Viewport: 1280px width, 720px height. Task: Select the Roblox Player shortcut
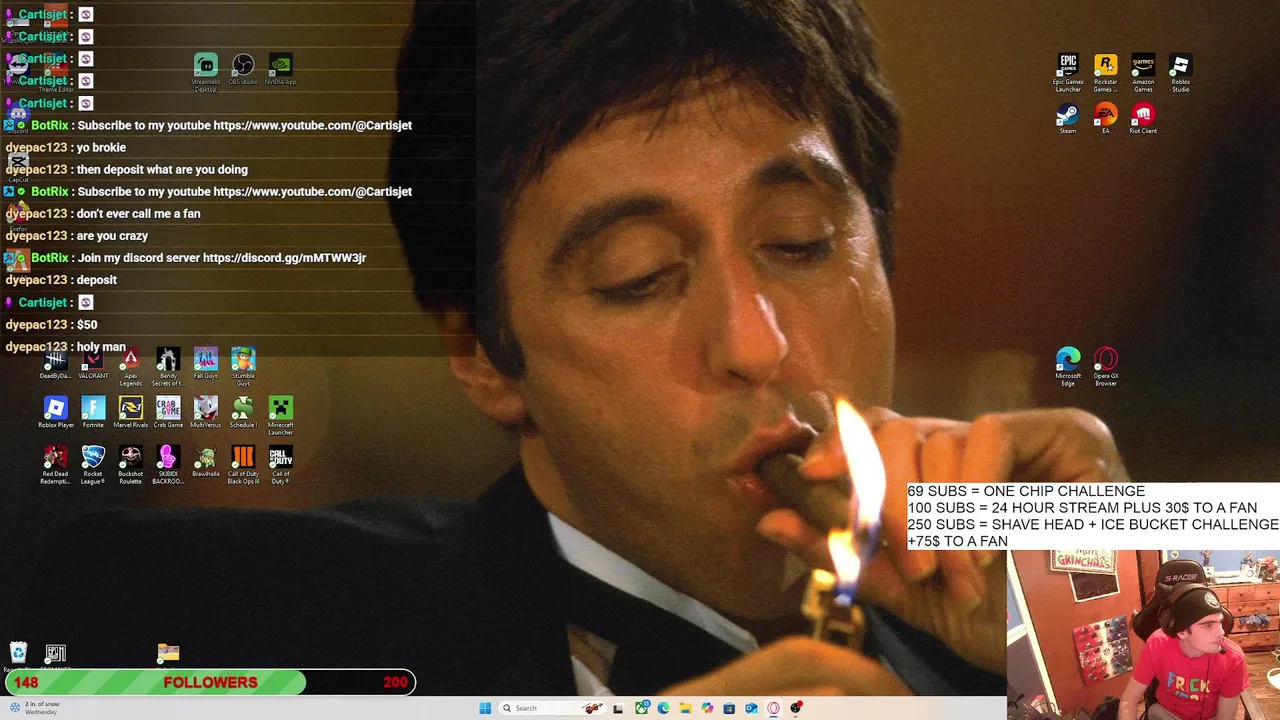(56, 412)
